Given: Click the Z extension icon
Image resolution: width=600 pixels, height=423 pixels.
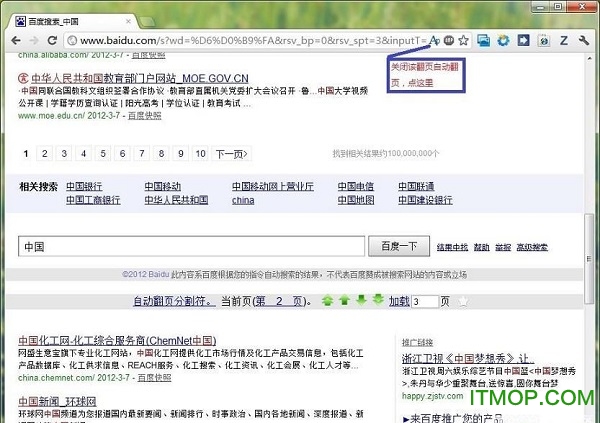Looking at the screenshot, I should 564,40.
